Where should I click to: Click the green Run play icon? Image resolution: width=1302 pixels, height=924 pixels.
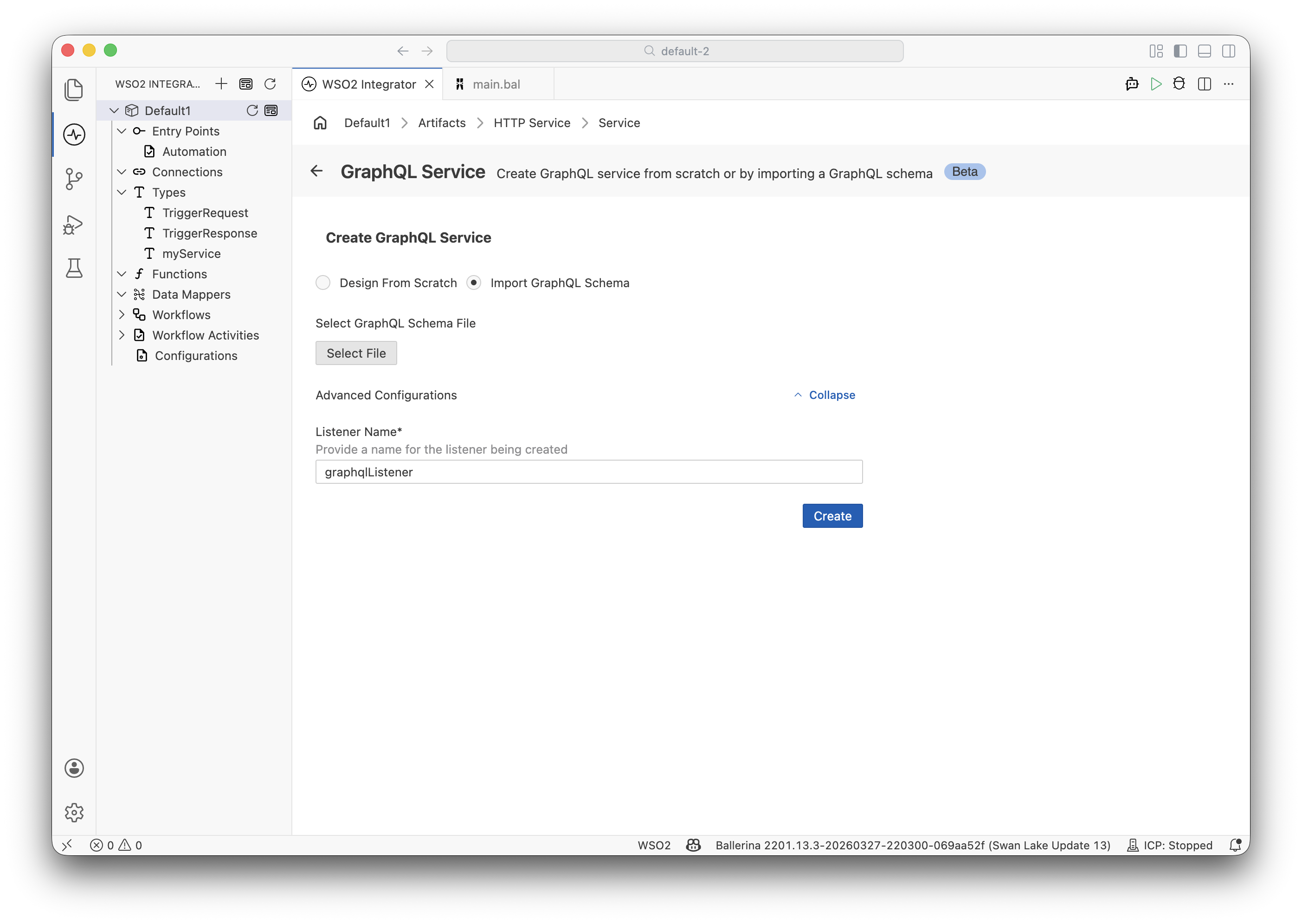click(x=1156, y=84)
